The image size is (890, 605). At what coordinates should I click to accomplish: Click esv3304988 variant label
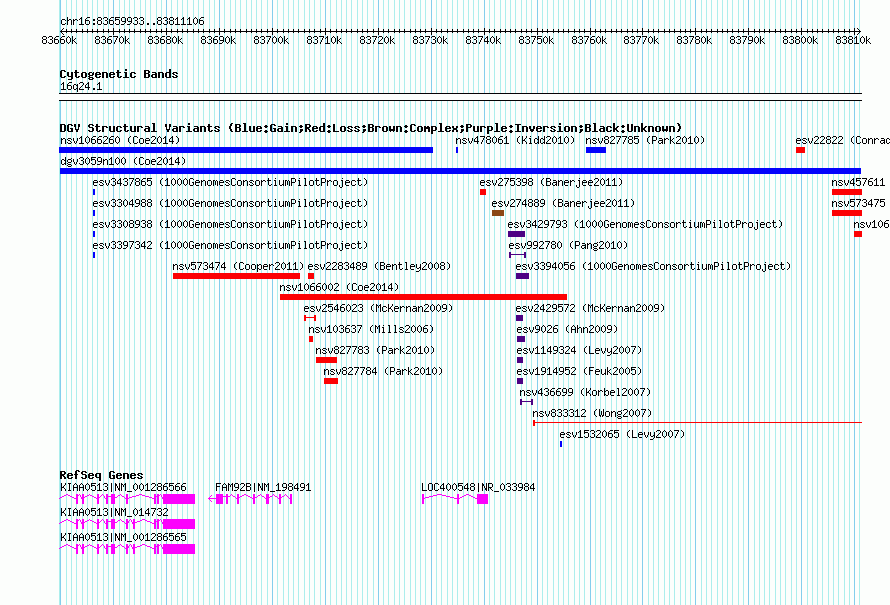(230, 203)
